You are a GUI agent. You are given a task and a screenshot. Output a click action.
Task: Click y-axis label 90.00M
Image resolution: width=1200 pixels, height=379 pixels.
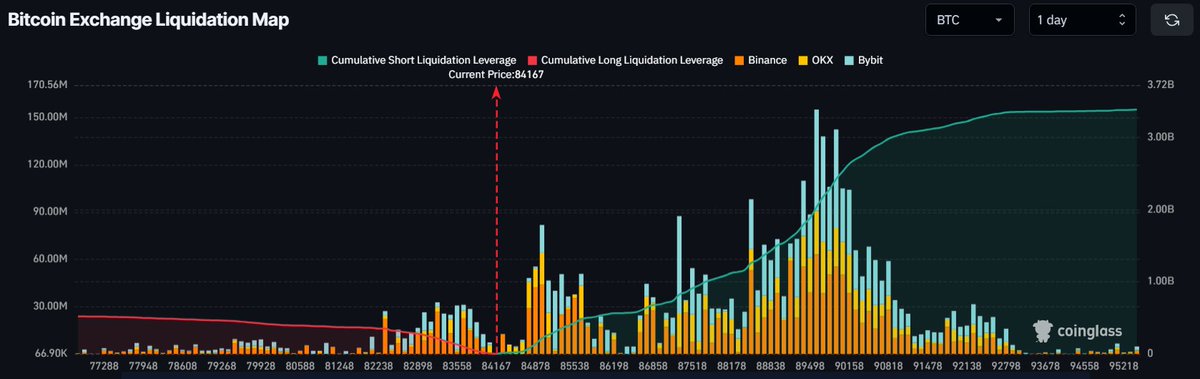(x=50, y=212)
